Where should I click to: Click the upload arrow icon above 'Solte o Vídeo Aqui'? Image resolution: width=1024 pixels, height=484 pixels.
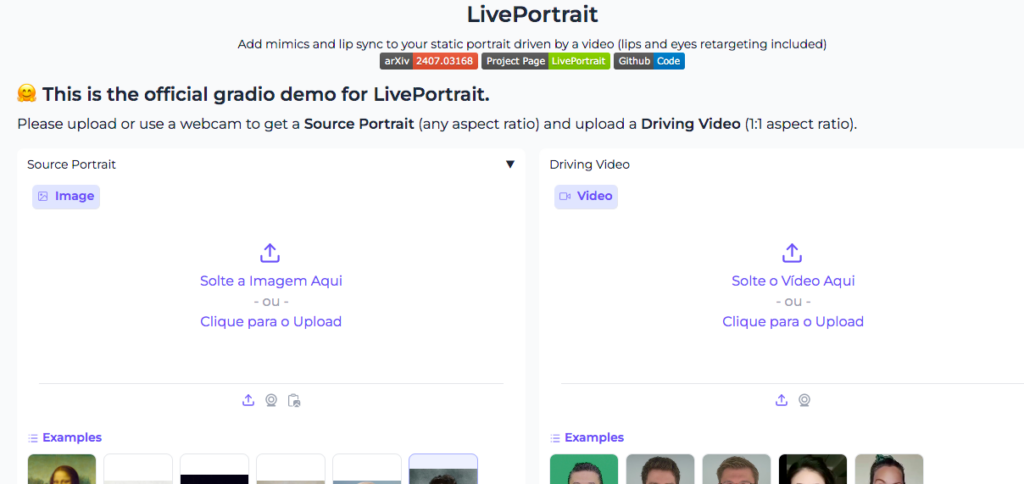[x=792, y=253]
